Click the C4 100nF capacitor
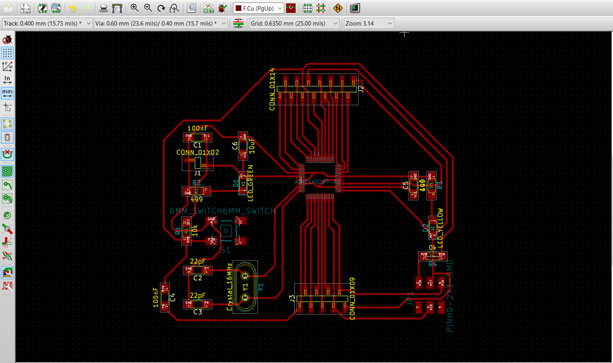This screenshot has height=363, width=613. coord(165,297)
